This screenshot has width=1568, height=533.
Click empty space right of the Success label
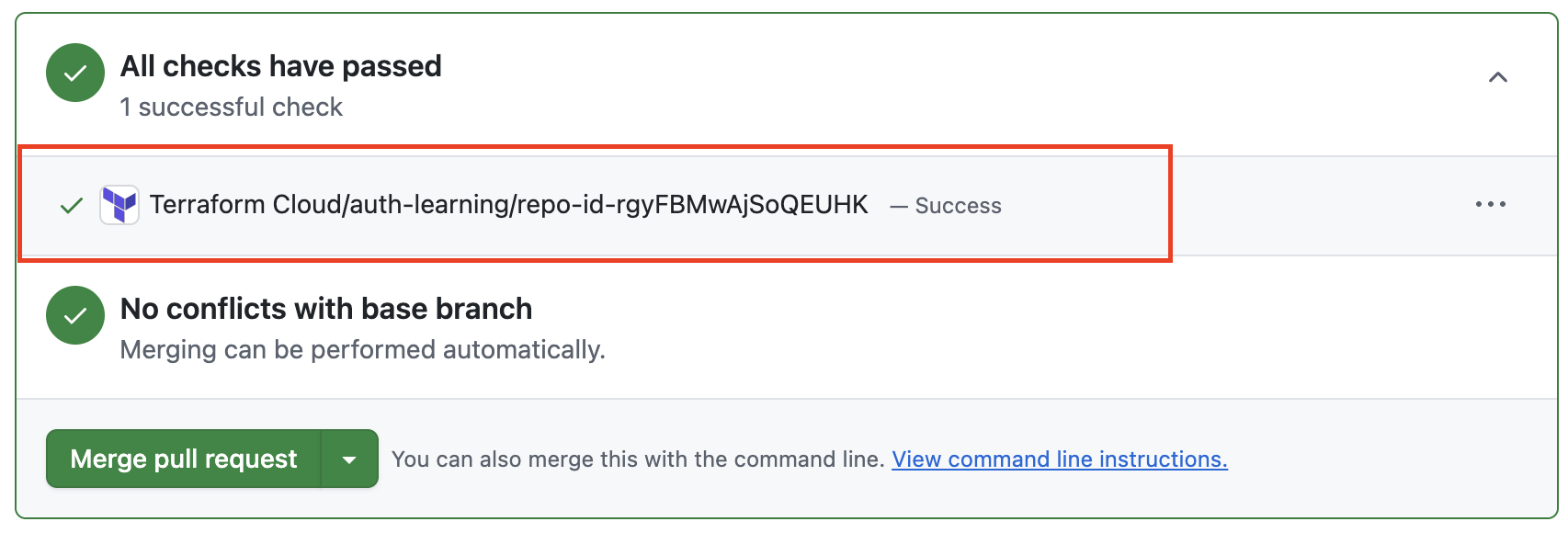pyautogui.click(x=1232, y=205)
